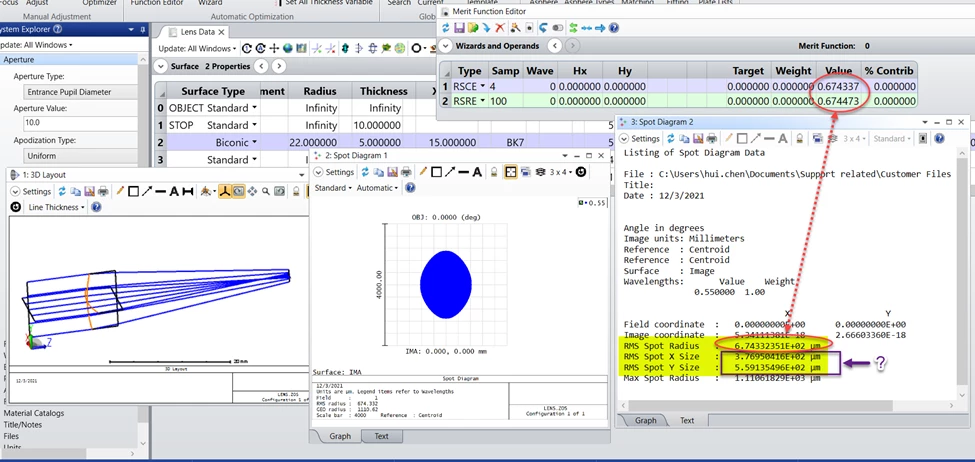This screenshot has height=462, width=975.
Task: Open Line Thickness dropdown in 3D Layout
Action: (x=57, y=207)
